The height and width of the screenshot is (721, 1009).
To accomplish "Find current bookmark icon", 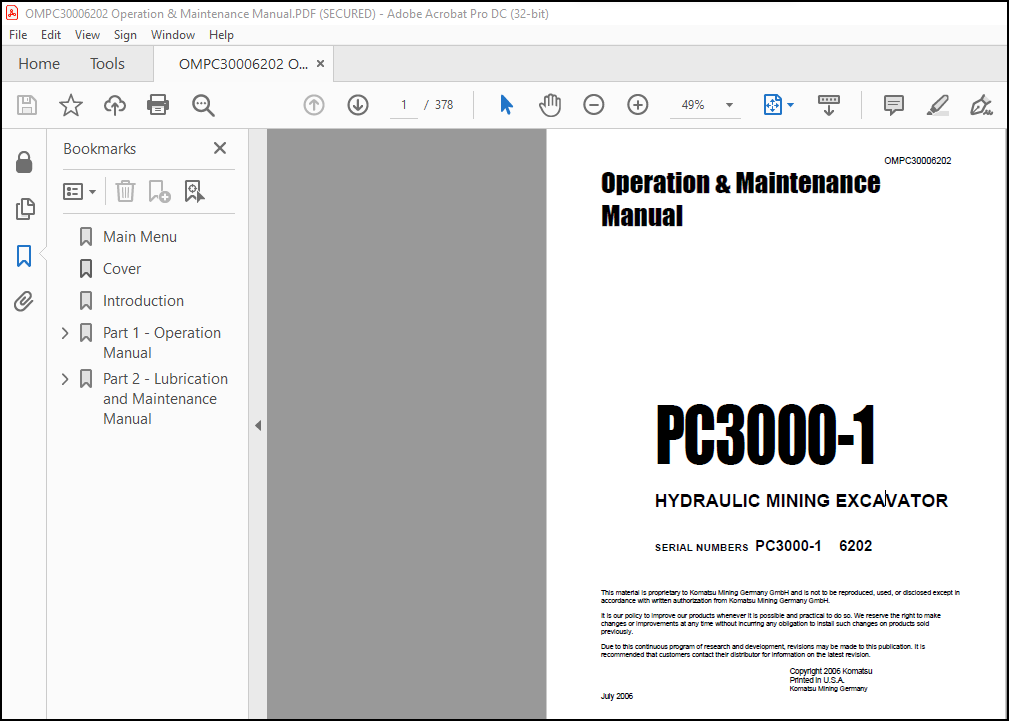I will (x=194, y=191).
